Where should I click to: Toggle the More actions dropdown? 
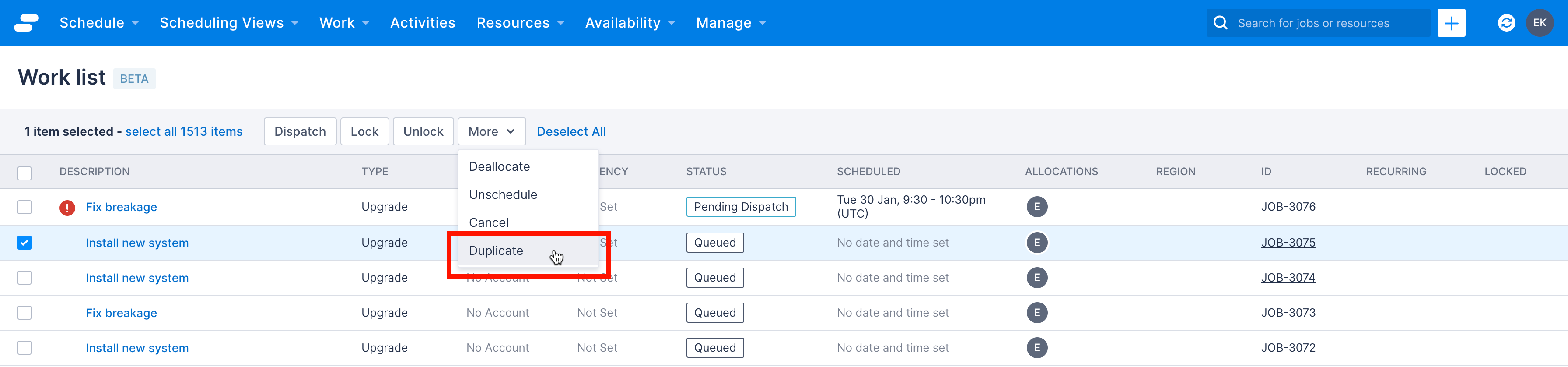(491, 132)
